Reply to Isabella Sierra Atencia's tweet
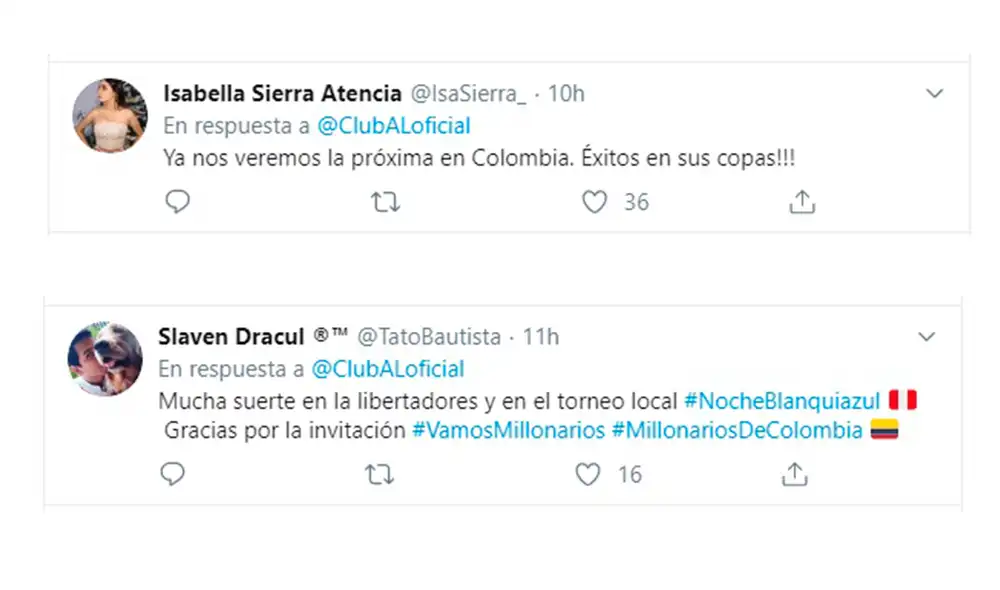 tap(179, 201)
